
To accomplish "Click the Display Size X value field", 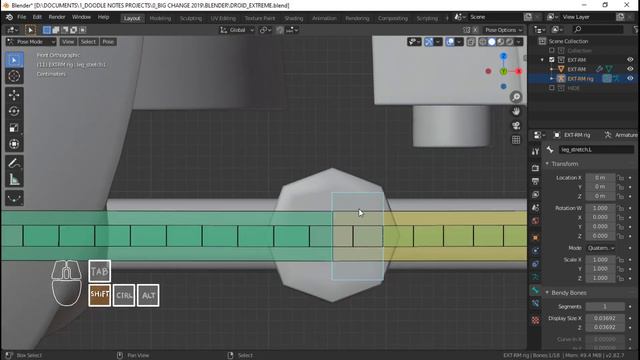I will 605,318.
